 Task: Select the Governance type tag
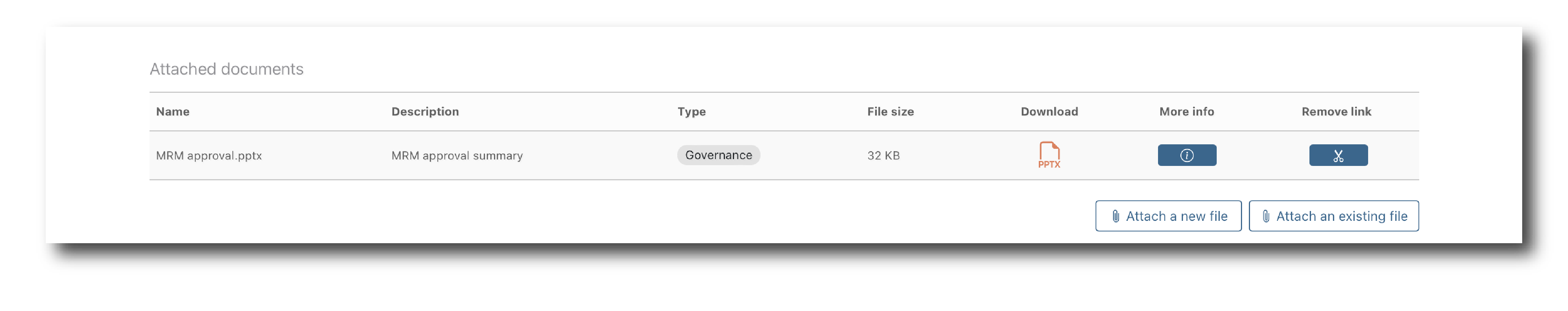click(718, 155)
